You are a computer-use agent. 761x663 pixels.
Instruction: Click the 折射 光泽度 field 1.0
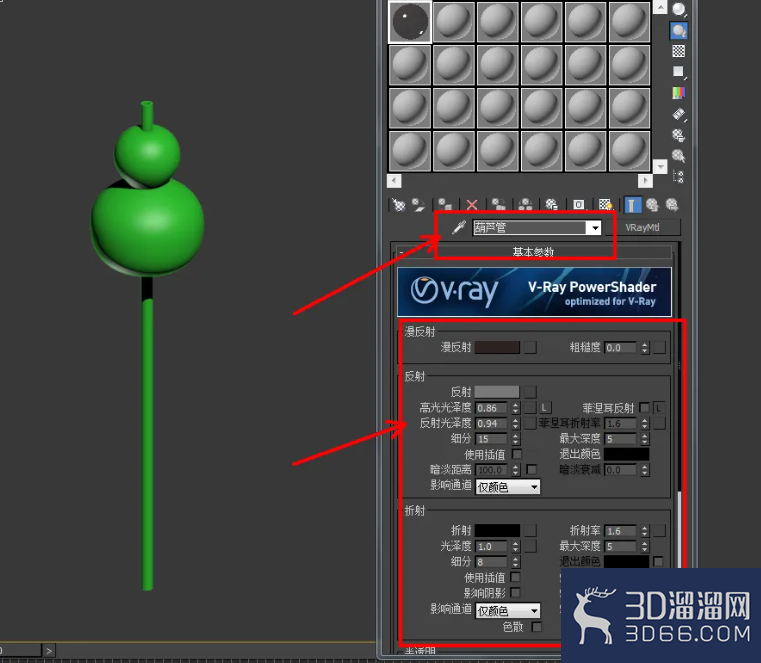click(x=491, y=547)
